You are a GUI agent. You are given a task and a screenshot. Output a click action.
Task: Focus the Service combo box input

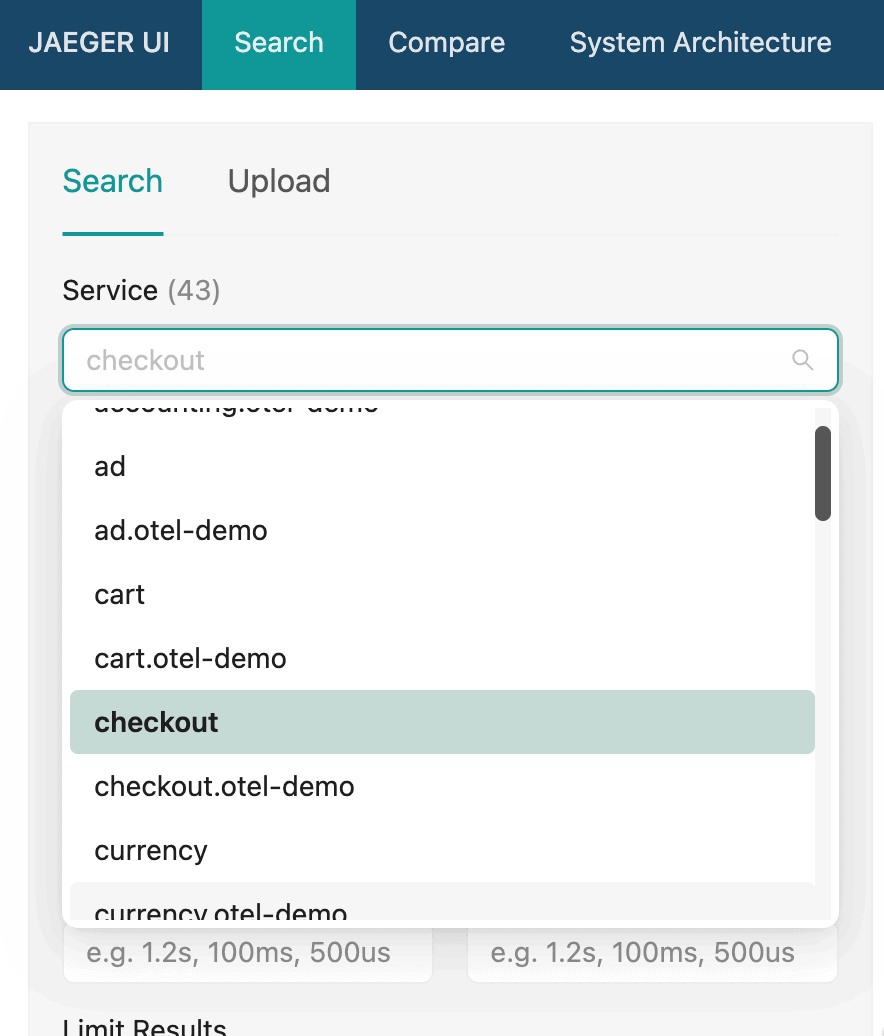pyautogui.click(x=451, y=360)
